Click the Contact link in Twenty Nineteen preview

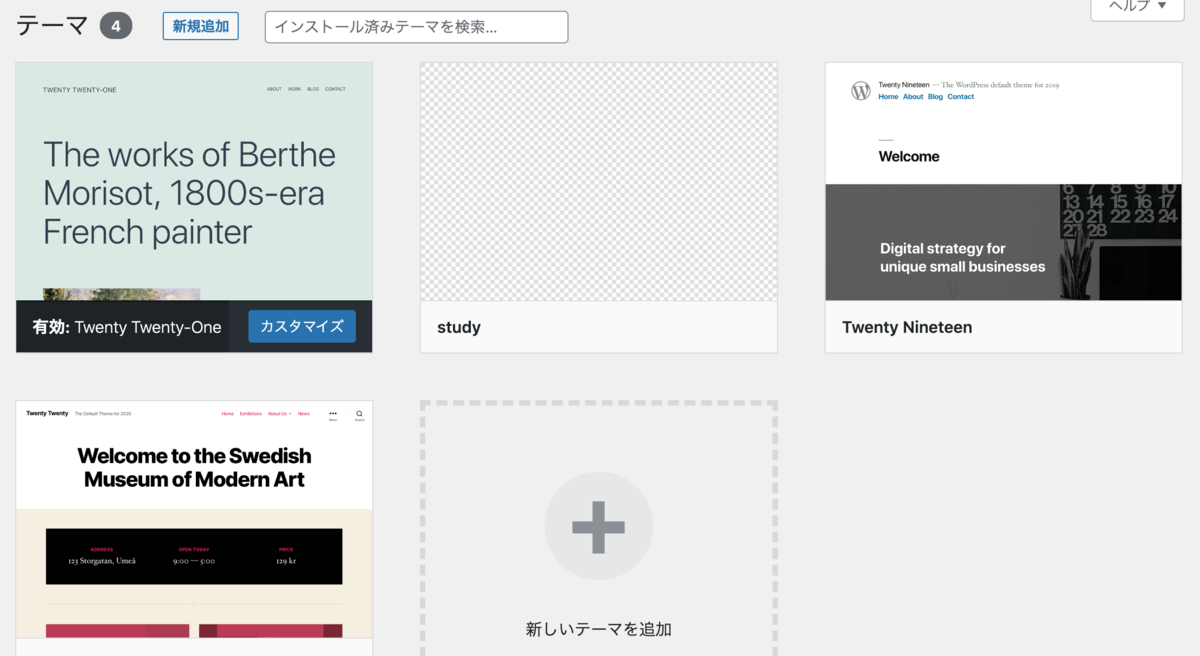coord(960,97)
